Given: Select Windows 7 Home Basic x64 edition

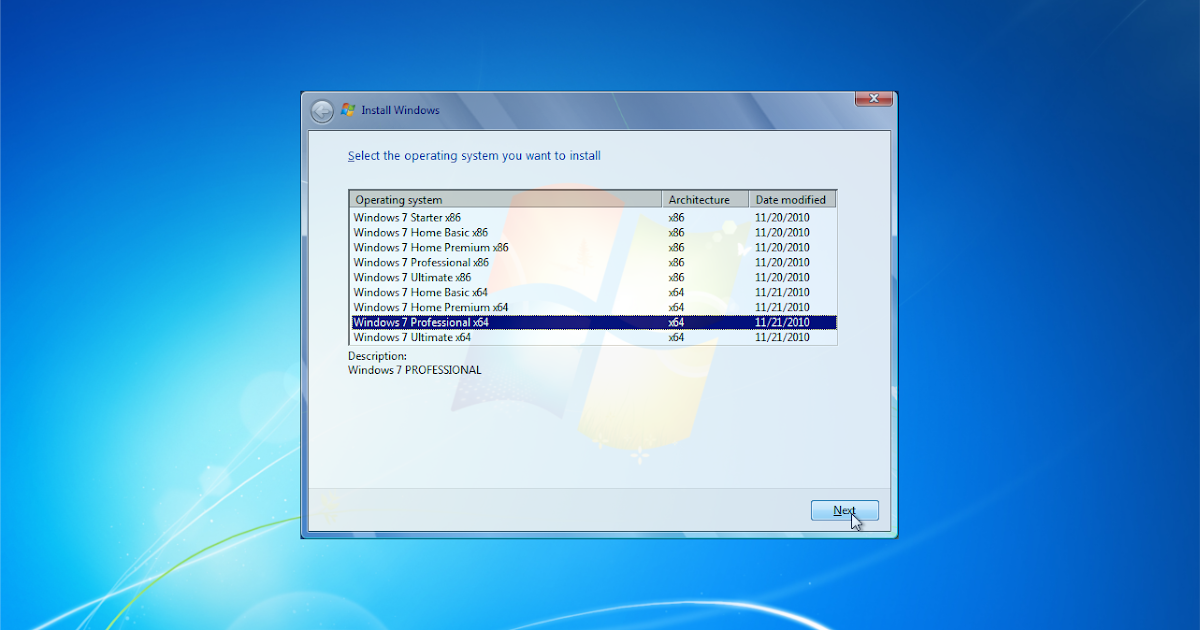Looking at the screenshot, I should [x=420, y=292].
